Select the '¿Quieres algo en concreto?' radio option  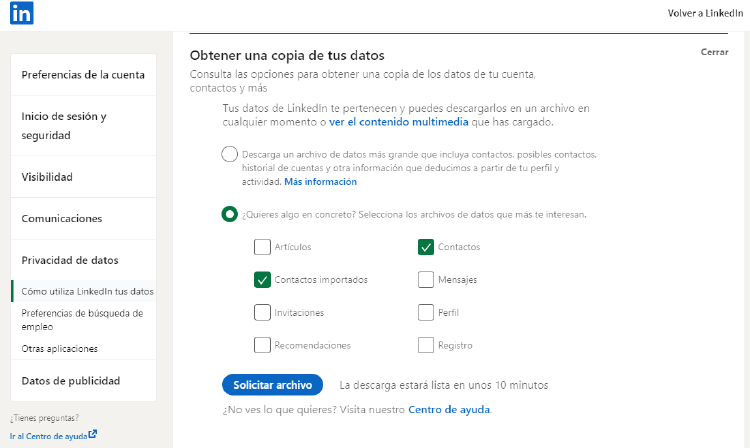pyautogui.click(x=230, y=214)
